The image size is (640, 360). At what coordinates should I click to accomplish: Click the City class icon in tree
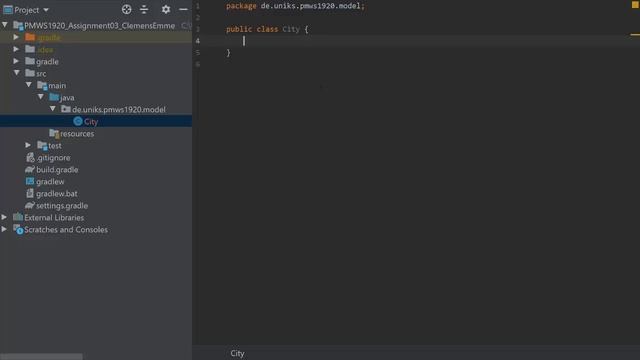pos(78,121)
